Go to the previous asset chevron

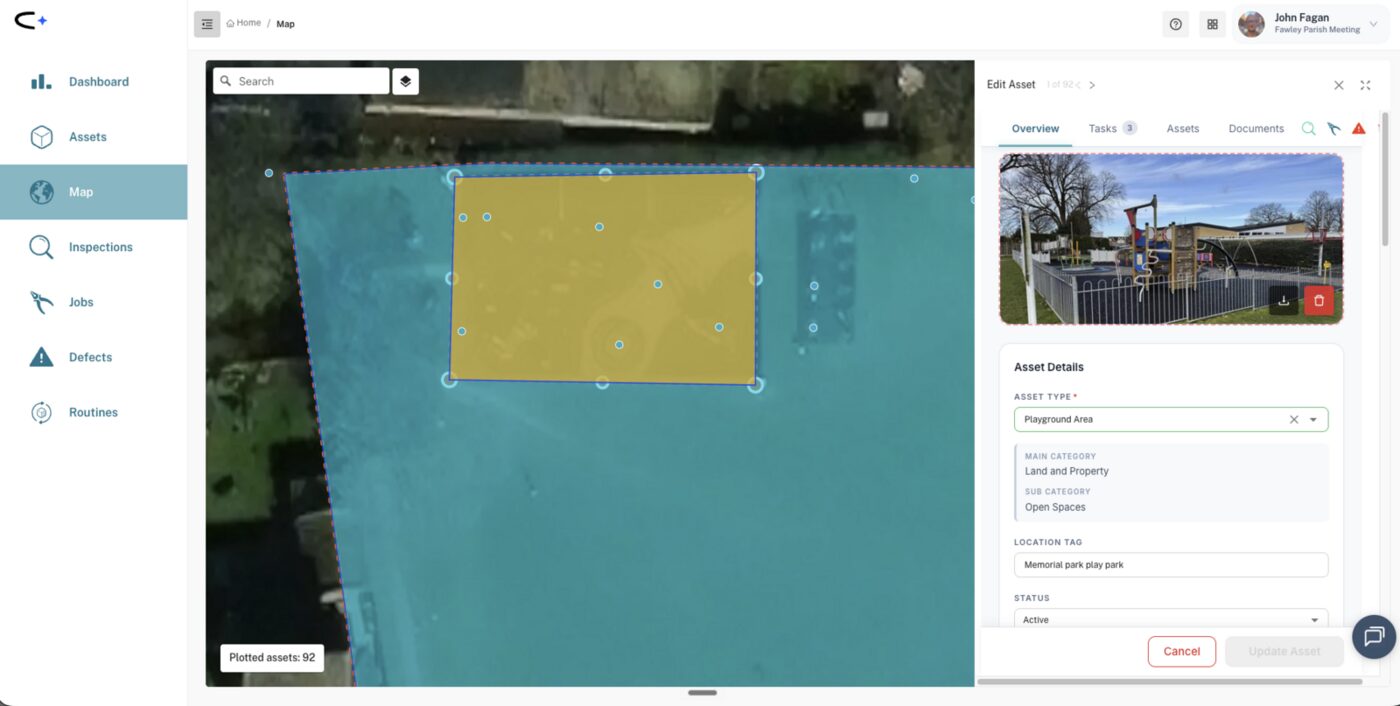(1078, 85)
